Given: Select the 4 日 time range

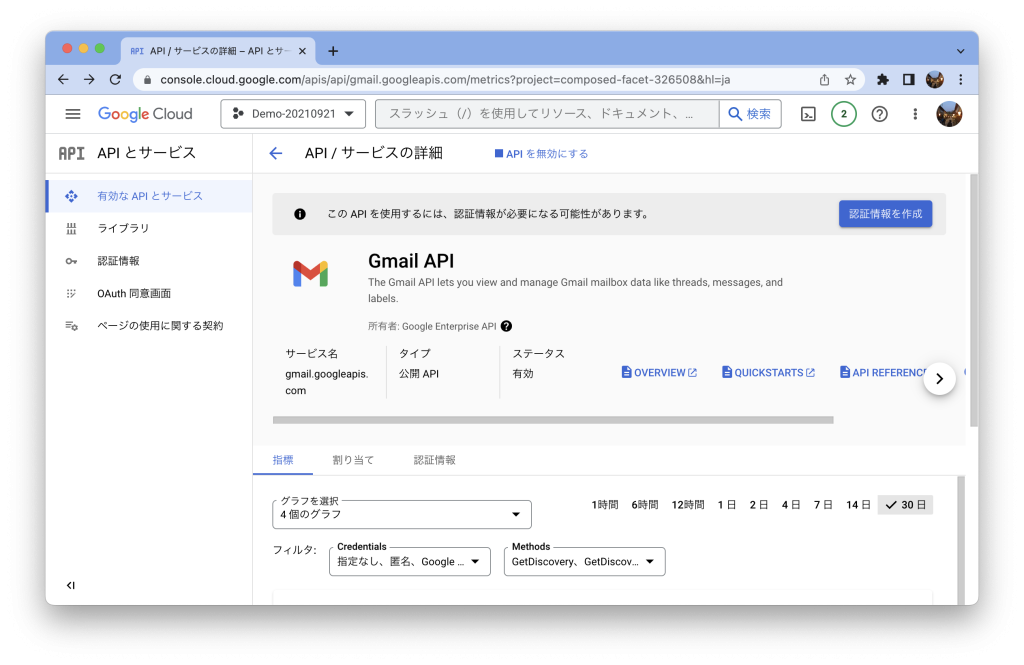Looking at the screenshot, I should (x=791, y=505).
